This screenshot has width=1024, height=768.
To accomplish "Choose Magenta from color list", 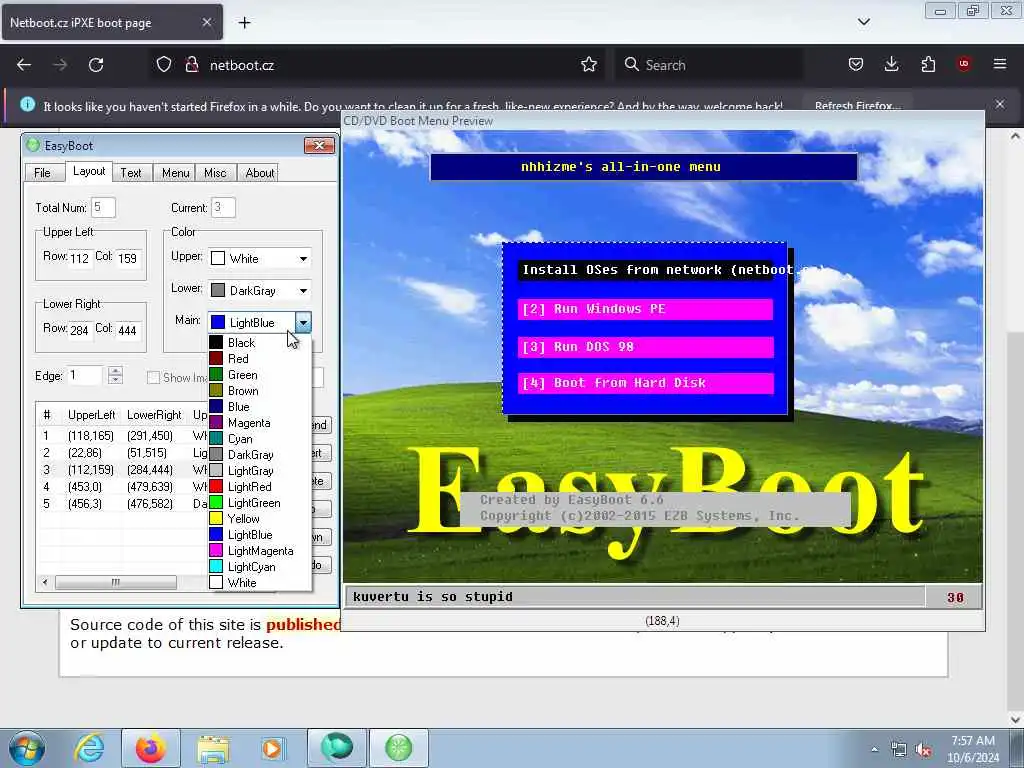I will coord(259,423).
